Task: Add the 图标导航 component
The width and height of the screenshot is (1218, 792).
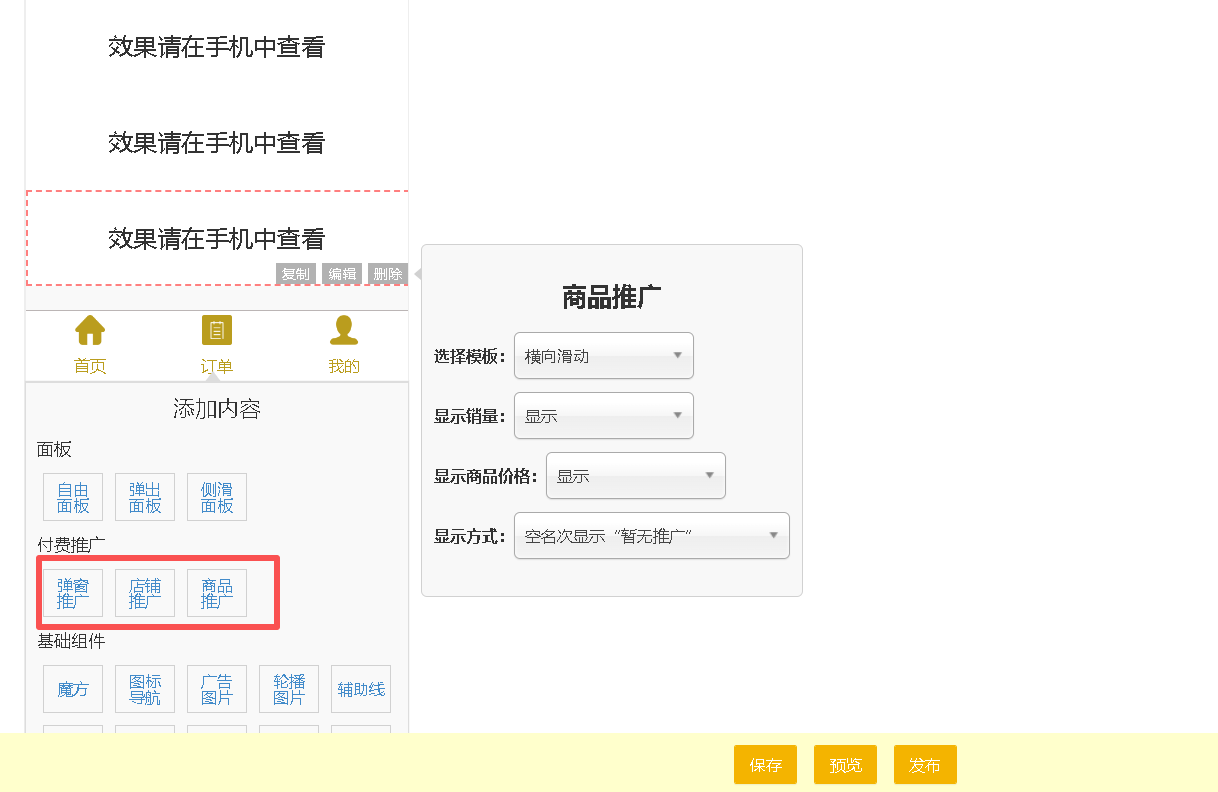Action: 145,689
